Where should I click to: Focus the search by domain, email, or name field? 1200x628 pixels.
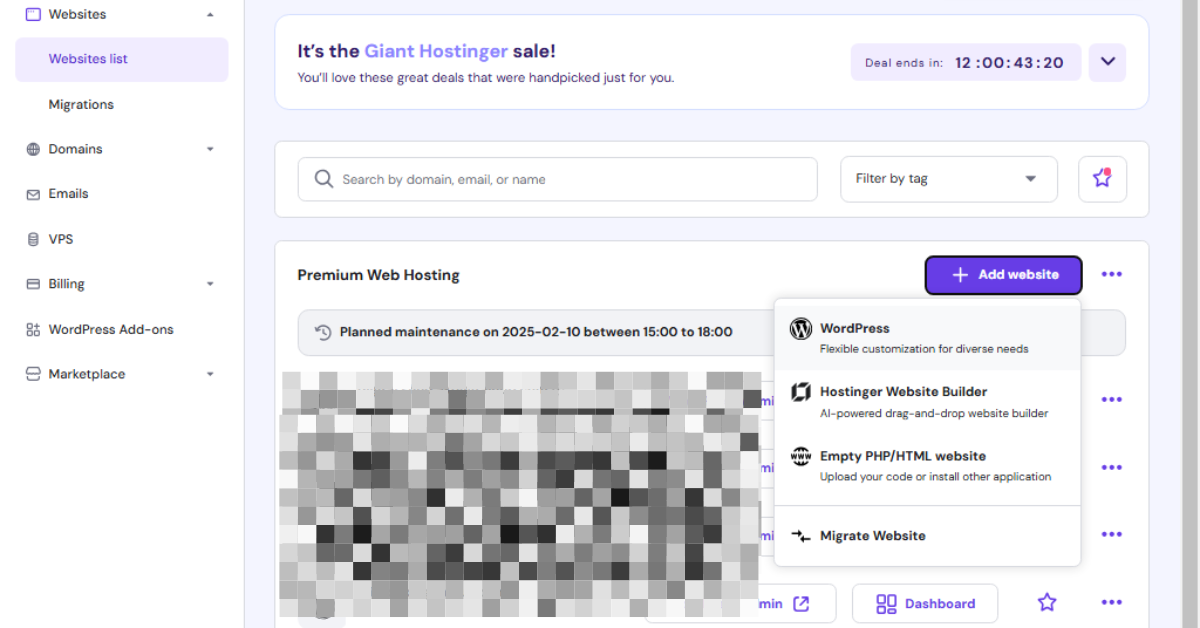pyautogui.click(x=557, y=179)
